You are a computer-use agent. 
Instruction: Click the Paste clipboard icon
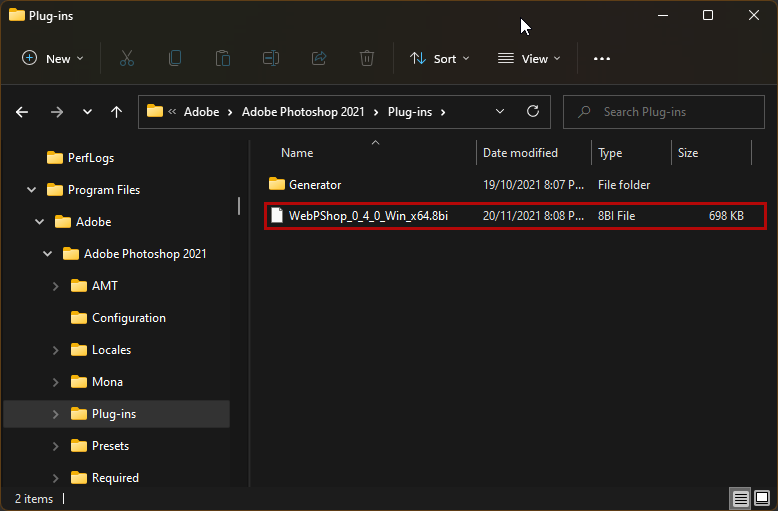[223, 59]
